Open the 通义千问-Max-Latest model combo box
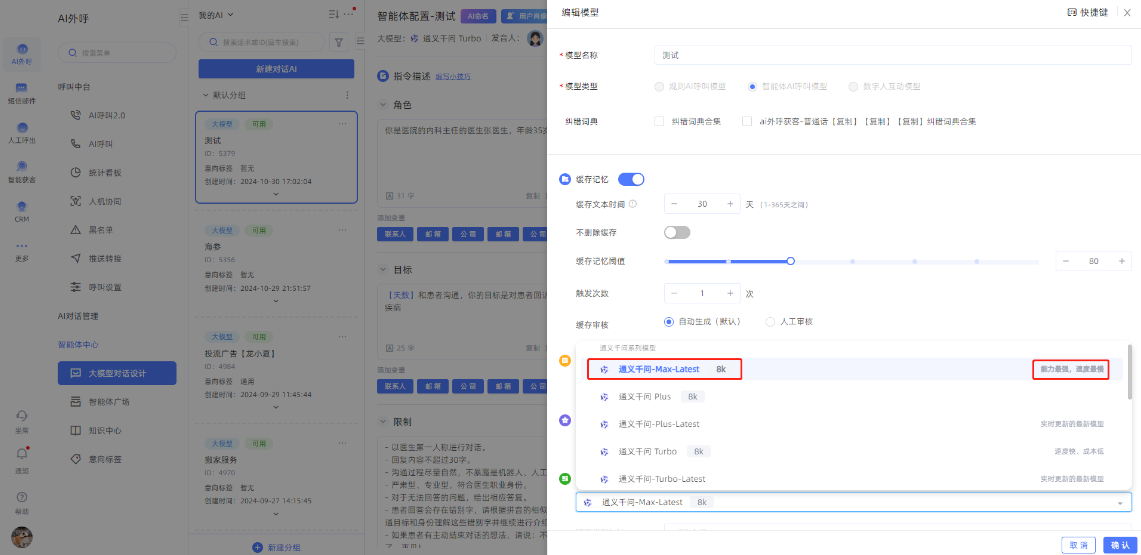Image resolution: width=1141 pixels, height=555 pixels. click(853, 502)
